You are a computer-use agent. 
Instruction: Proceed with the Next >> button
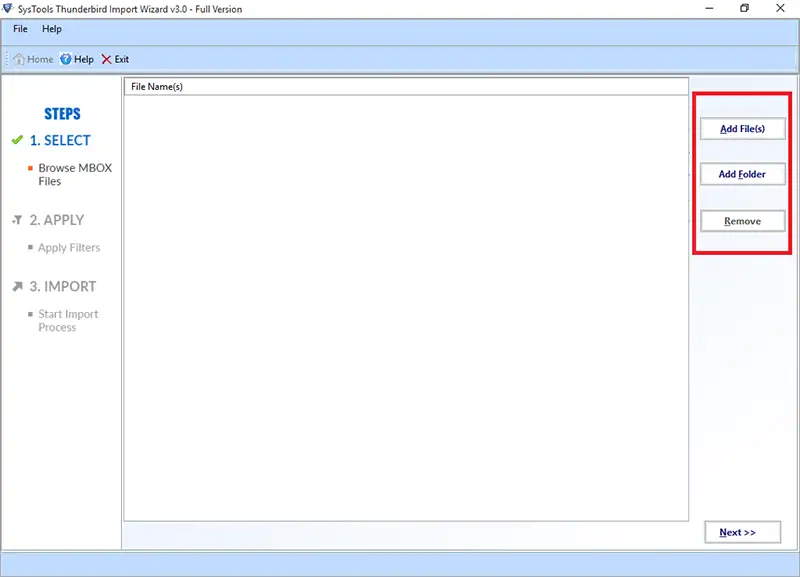point(742,532)
